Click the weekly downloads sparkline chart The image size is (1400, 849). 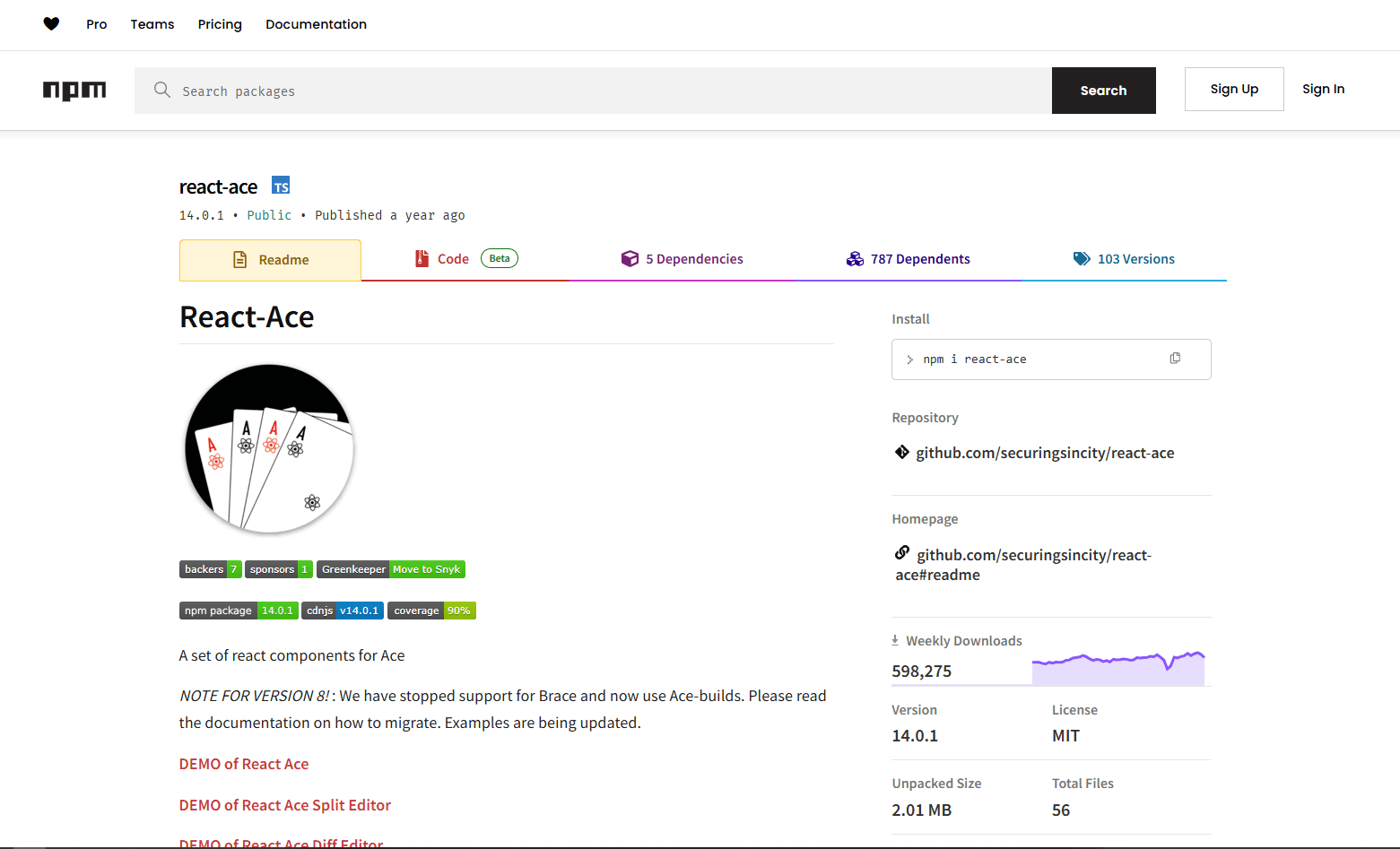tap(1118, 663)
